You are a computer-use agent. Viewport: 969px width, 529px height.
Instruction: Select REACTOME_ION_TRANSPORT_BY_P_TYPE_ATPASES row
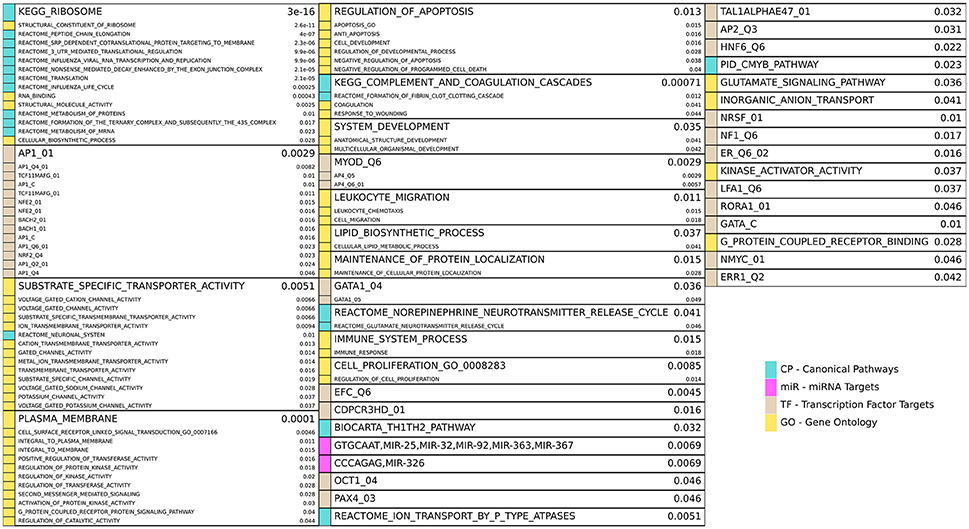pyautogui.click(x=512, y=517)
